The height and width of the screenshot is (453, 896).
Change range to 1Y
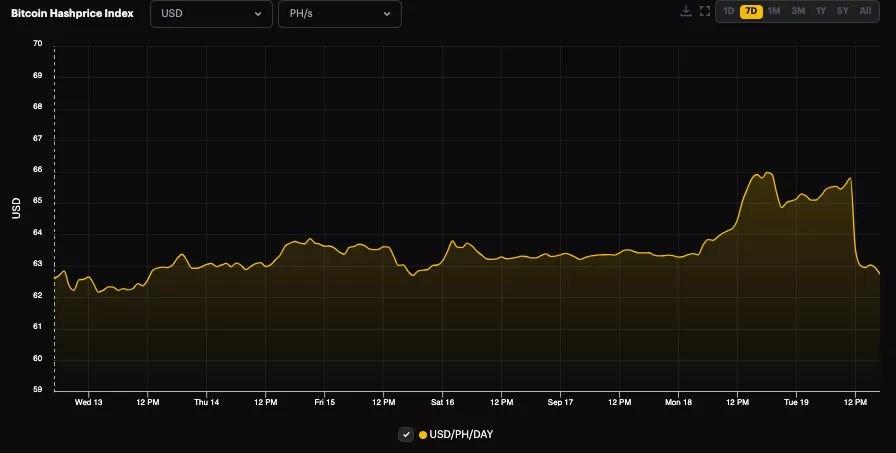(x=821, y=11)
